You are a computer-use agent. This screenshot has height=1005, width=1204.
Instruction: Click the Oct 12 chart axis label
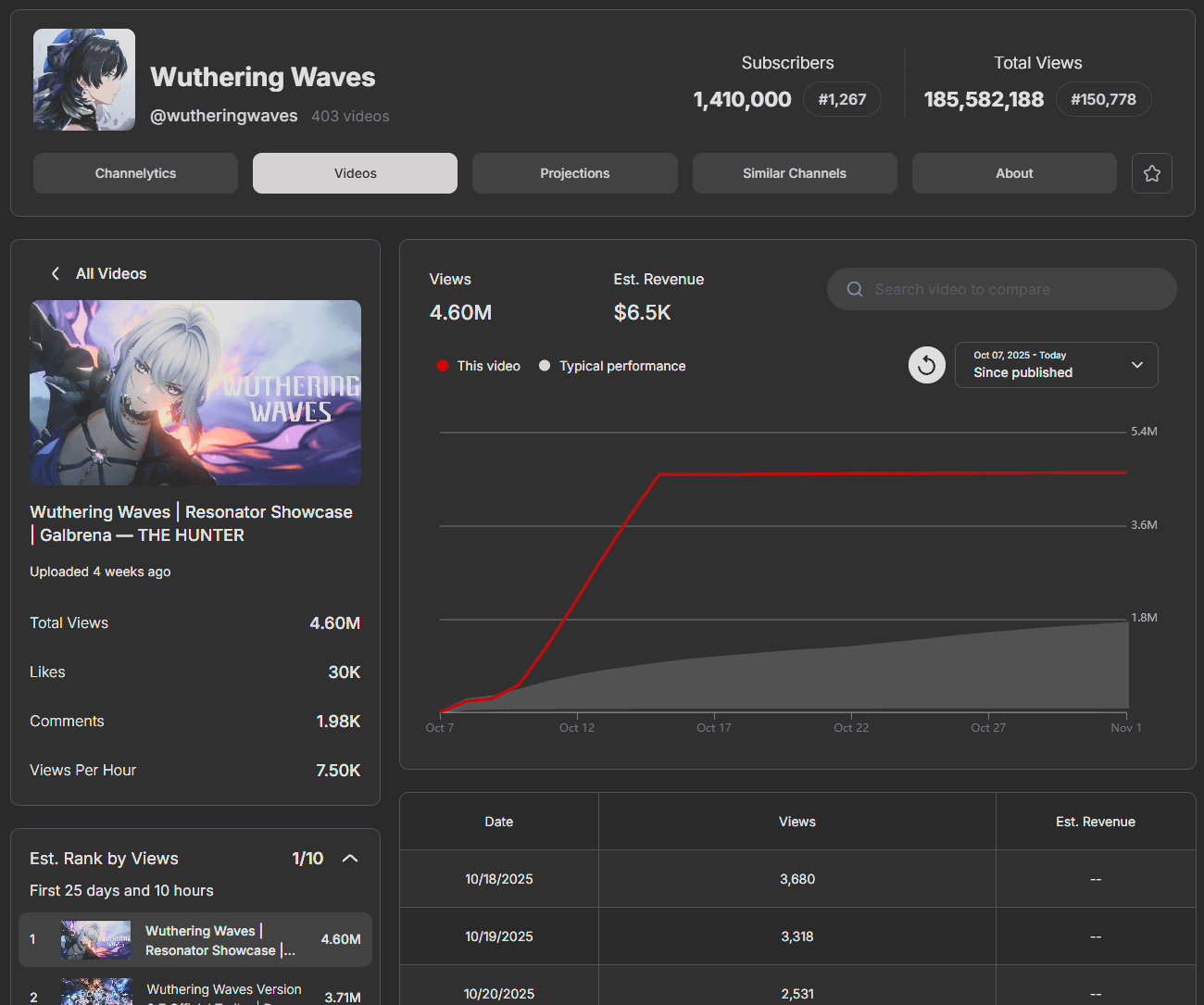point(577,728)
